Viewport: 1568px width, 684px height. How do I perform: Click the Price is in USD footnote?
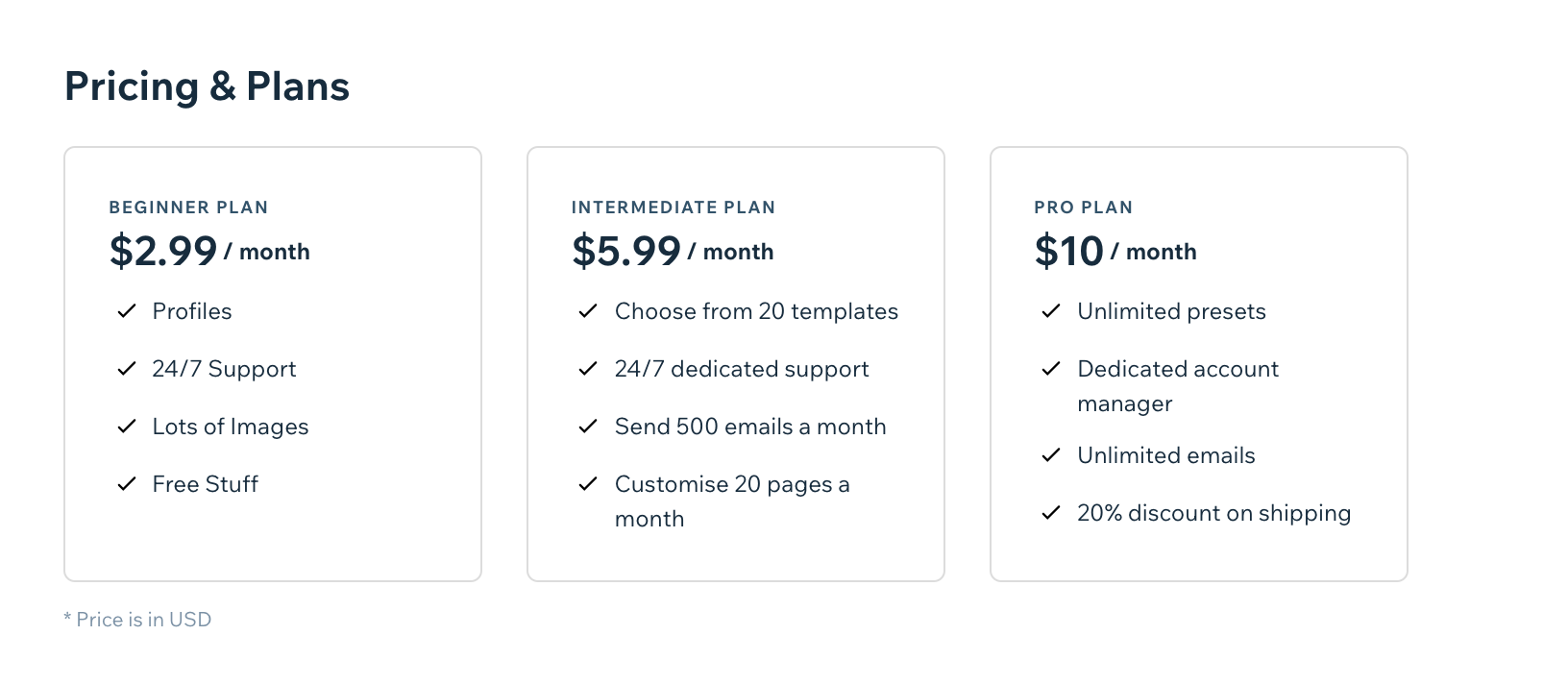coord(137,620)
